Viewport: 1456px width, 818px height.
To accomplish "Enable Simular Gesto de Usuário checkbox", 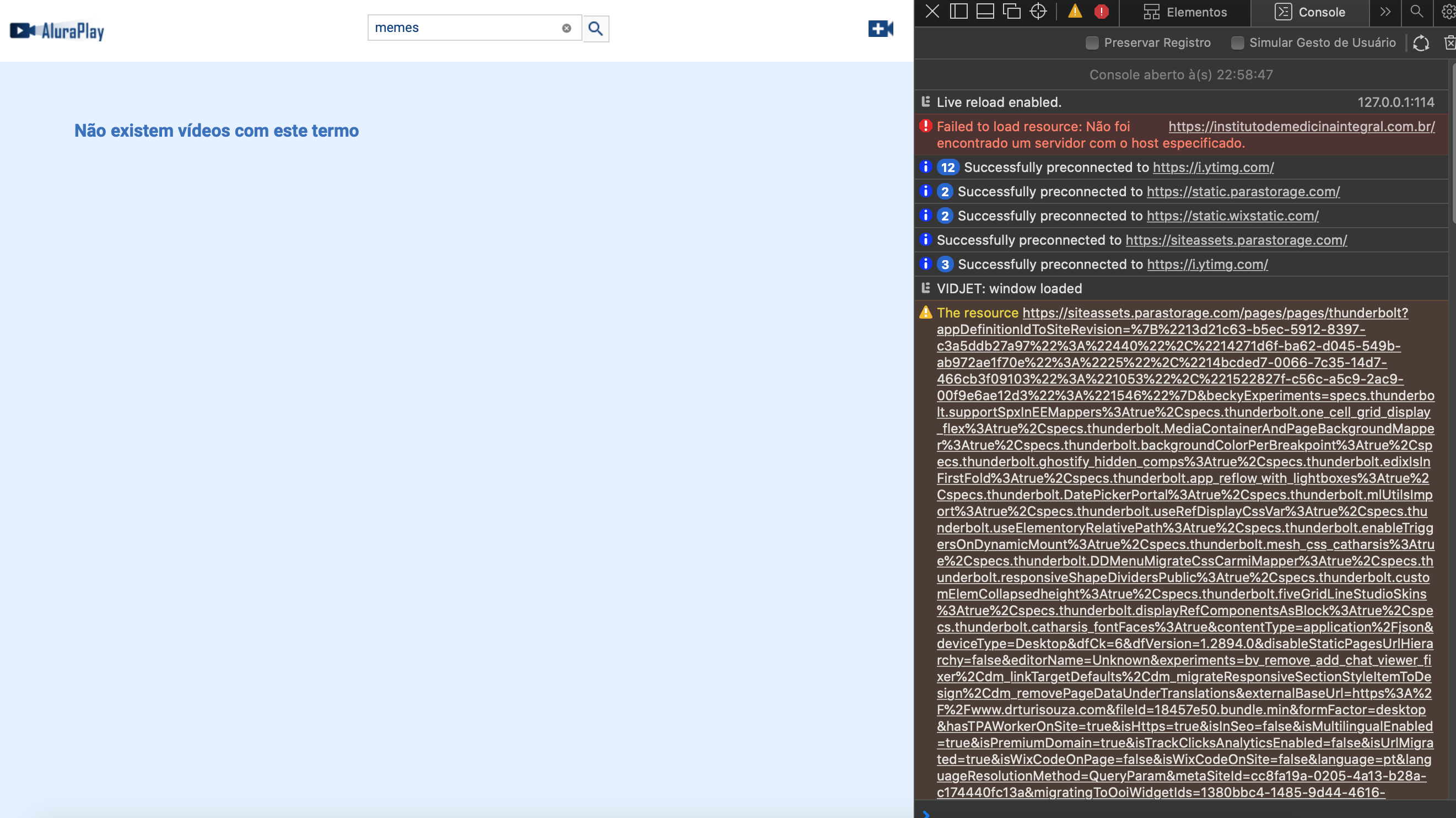I will click(x=1237, y=43).
